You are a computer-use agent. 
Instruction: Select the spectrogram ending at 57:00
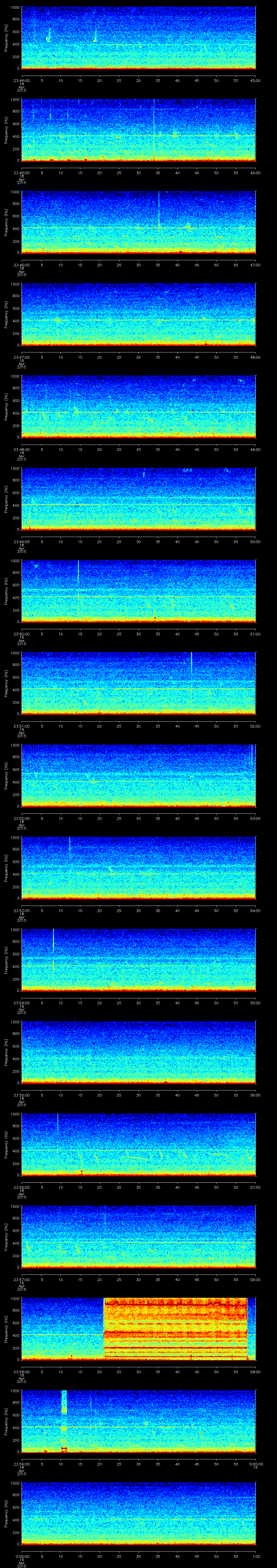(x=138, y=1144)
